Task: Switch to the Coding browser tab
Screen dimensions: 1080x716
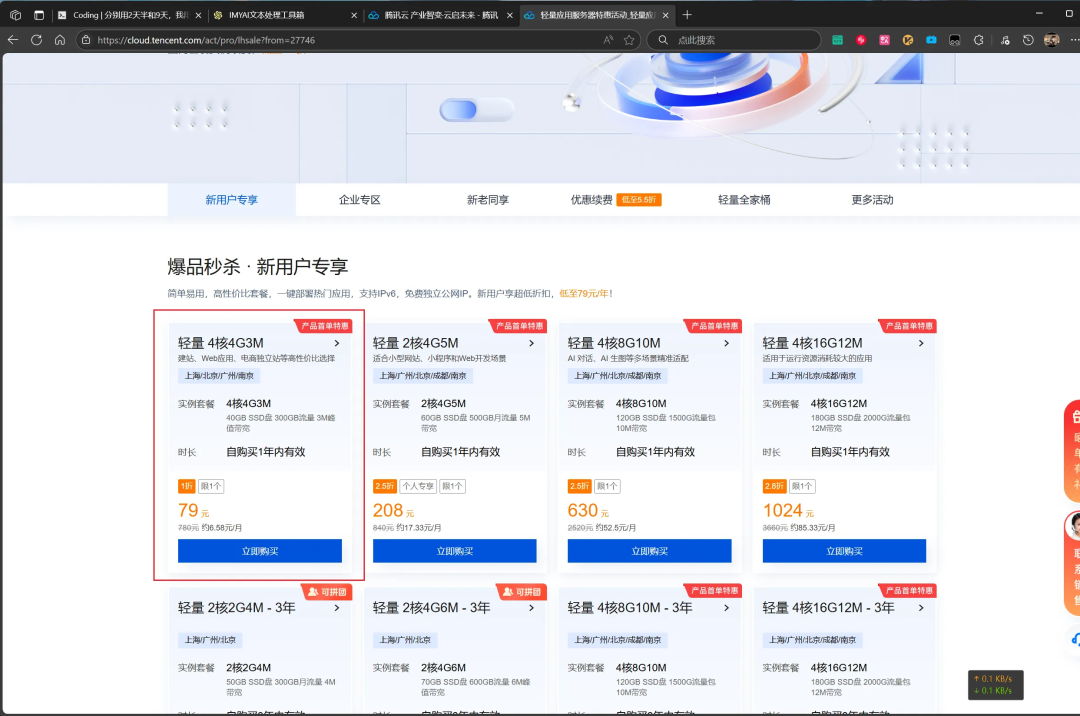Action: (129, 14)
